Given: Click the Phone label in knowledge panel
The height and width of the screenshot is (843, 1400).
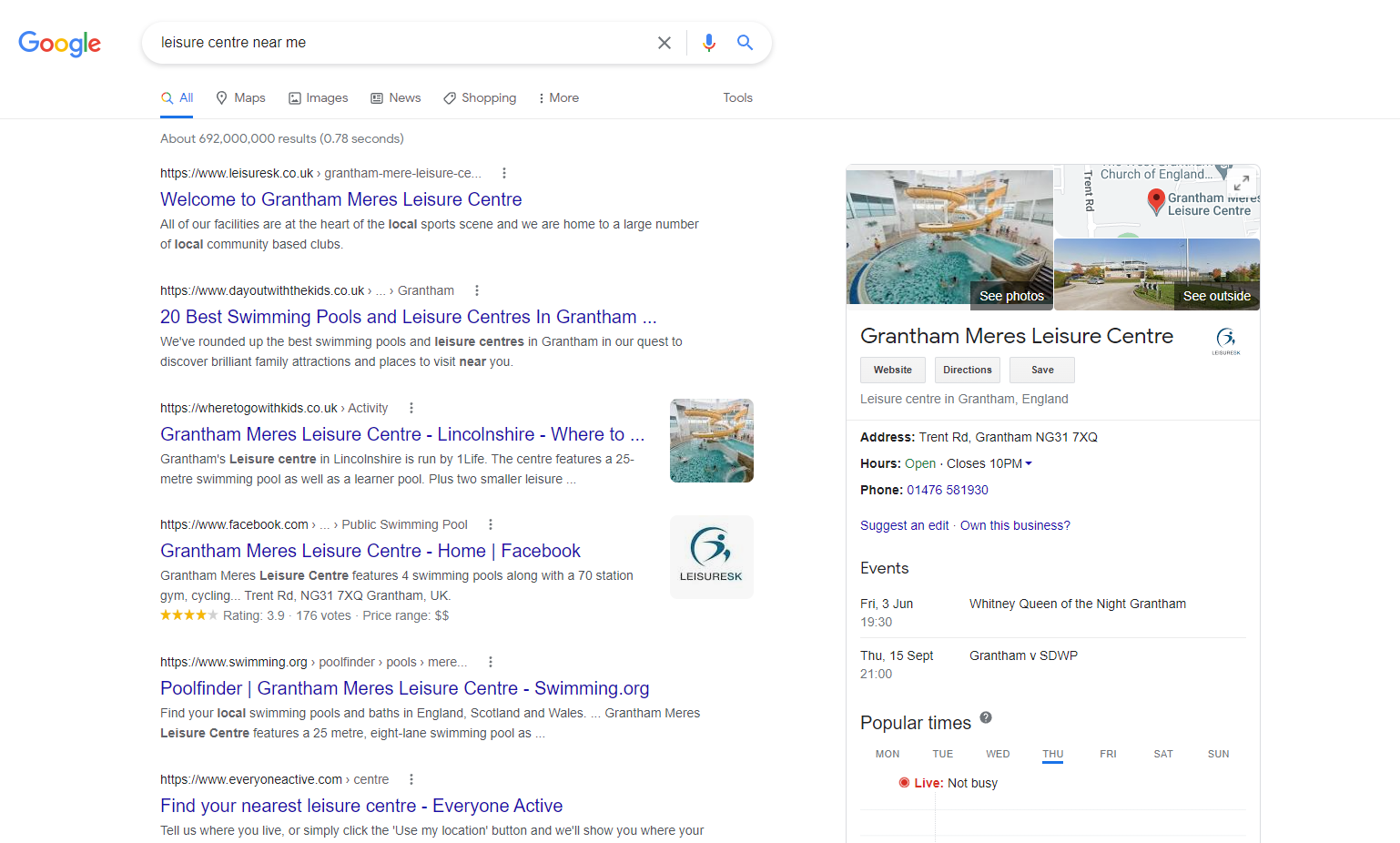Looking at the screenshot, I should click(x=881, y=490).
